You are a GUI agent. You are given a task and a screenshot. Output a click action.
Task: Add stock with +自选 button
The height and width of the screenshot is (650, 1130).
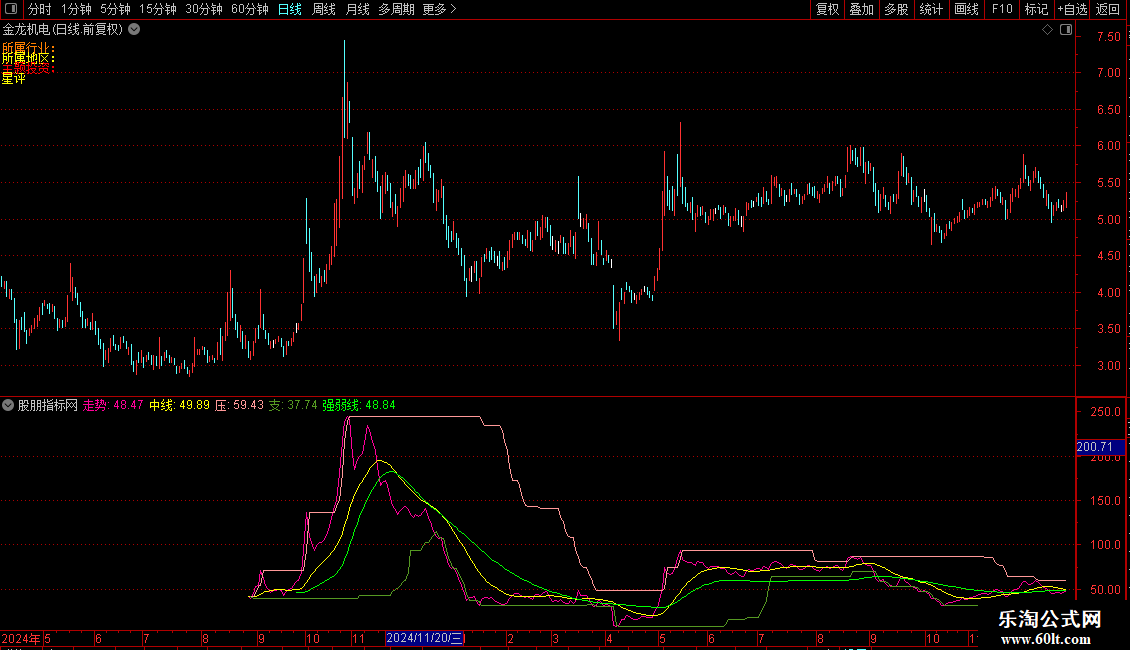point(1072,9)
